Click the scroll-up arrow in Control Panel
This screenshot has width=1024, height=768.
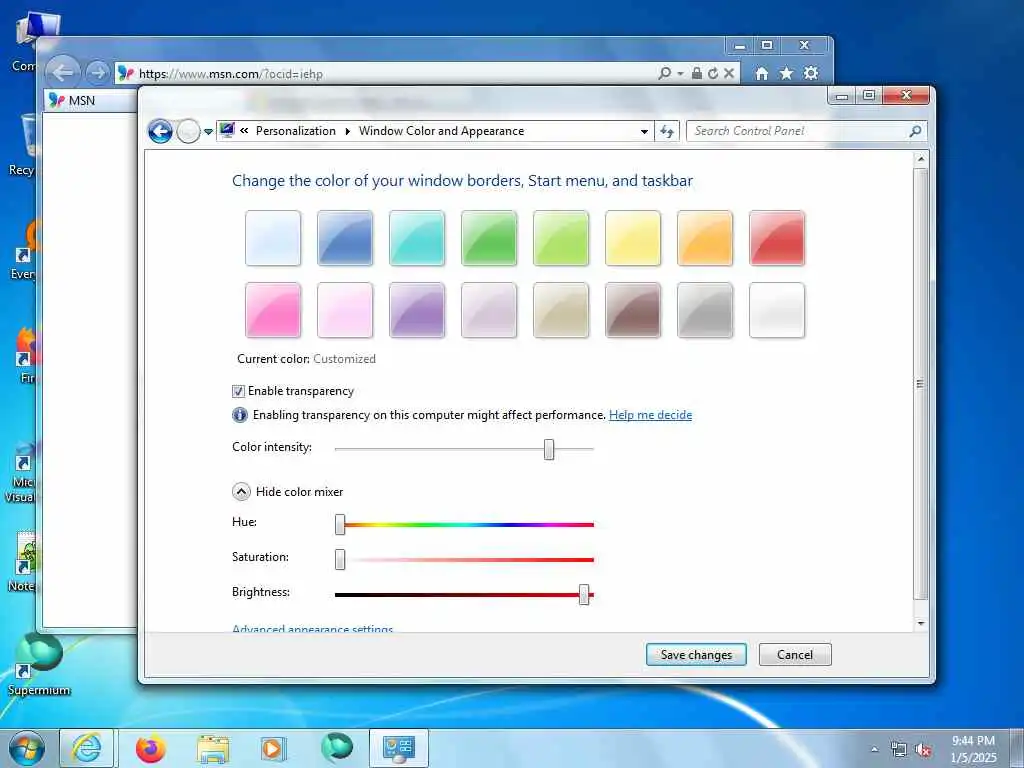[x=921, y=159]
